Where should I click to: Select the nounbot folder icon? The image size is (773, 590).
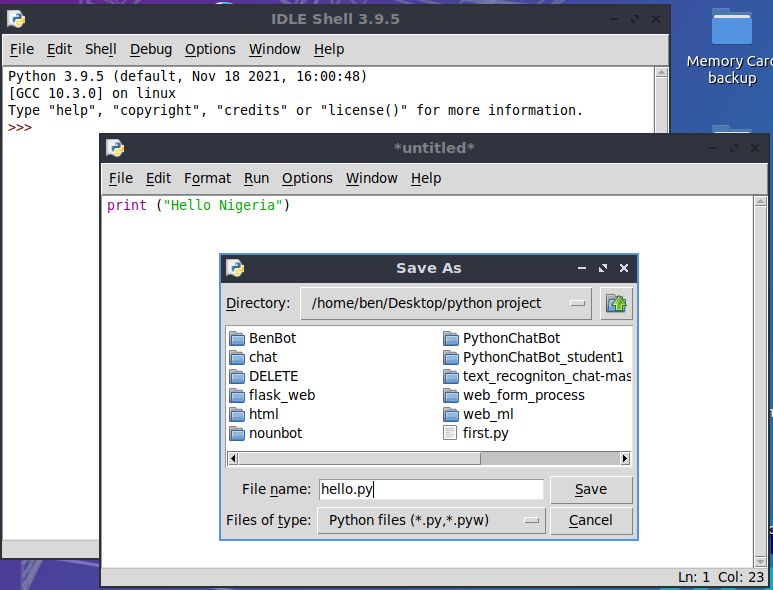click(237, 433)
